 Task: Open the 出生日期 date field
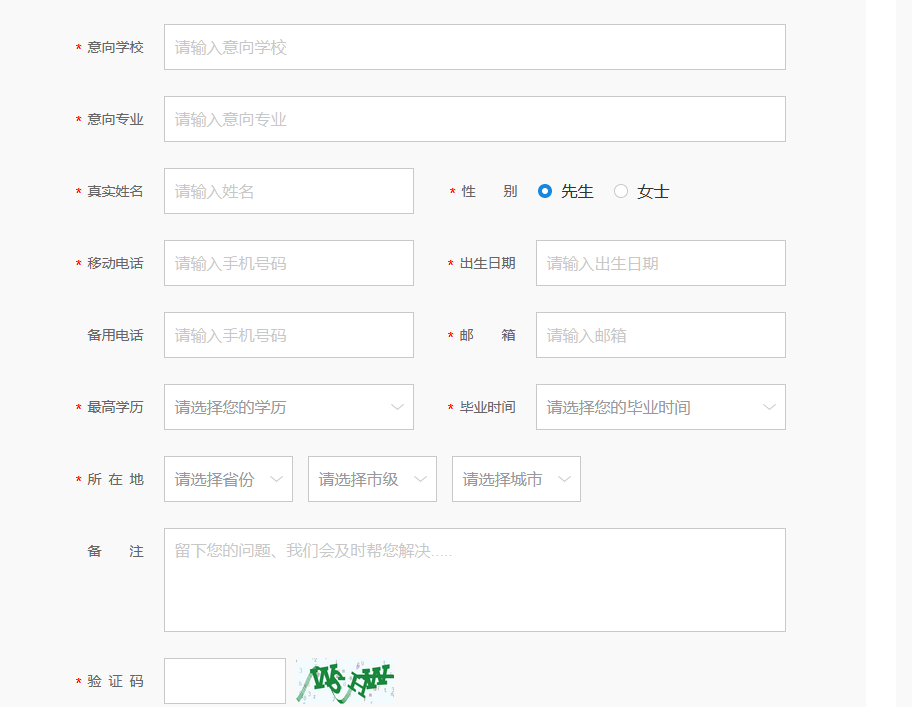[660, 263]
